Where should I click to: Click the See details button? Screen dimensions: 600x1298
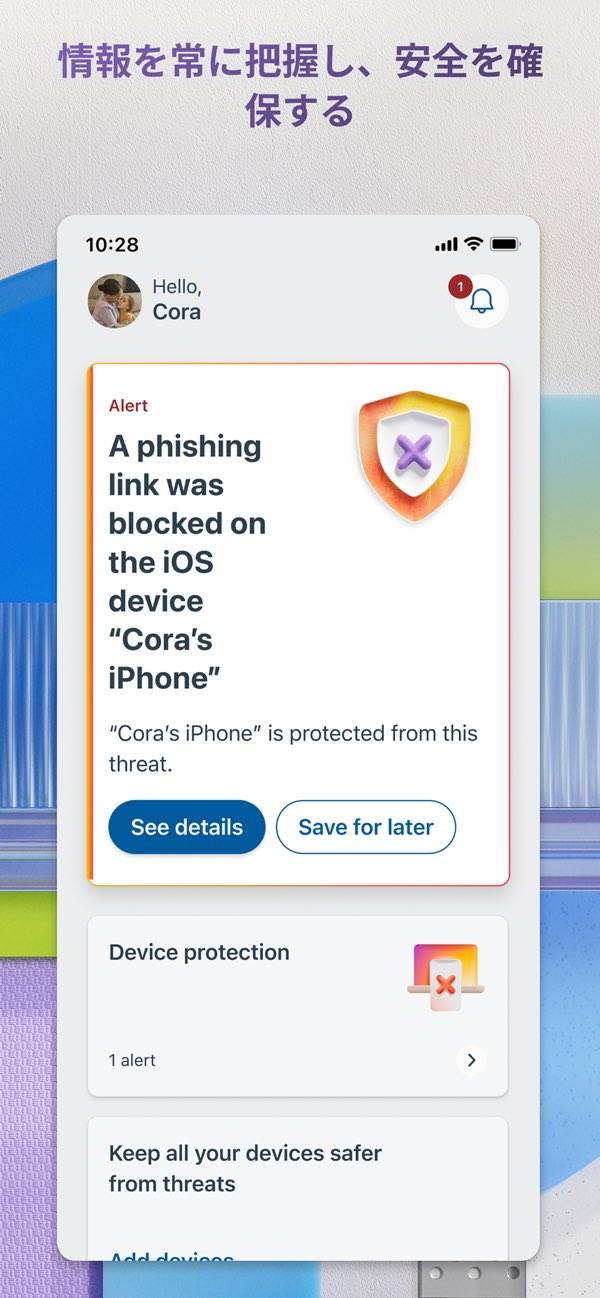187,827
